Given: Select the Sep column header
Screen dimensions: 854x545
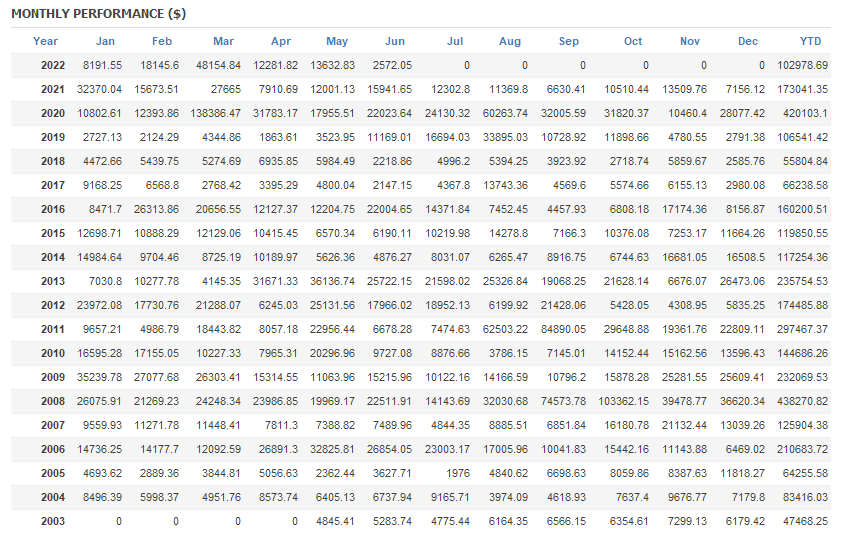Looking at the screenshot, I should point(569,41).
